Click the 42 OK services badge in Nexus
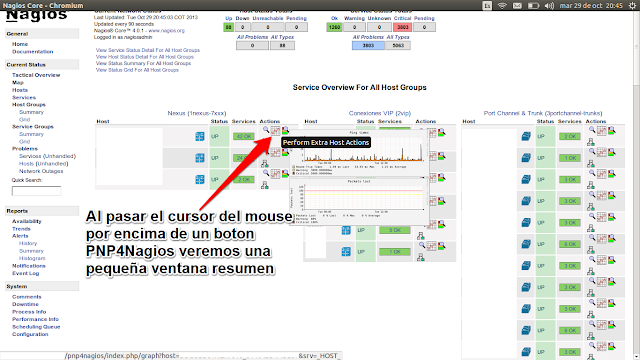This screenshot has height=360, width=640. [x=244, y=136]
